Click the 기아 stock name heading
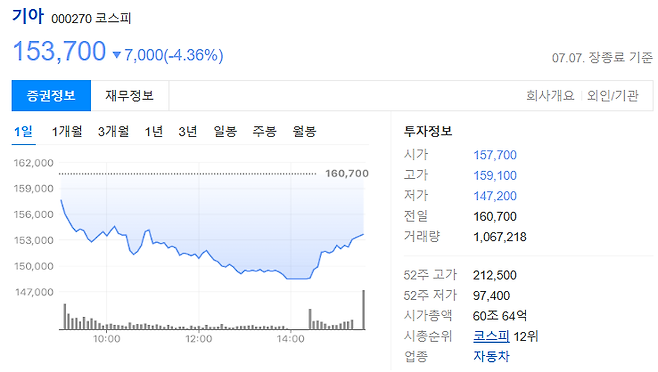This screenshot has height=372, width=658. tap(28, 16)
